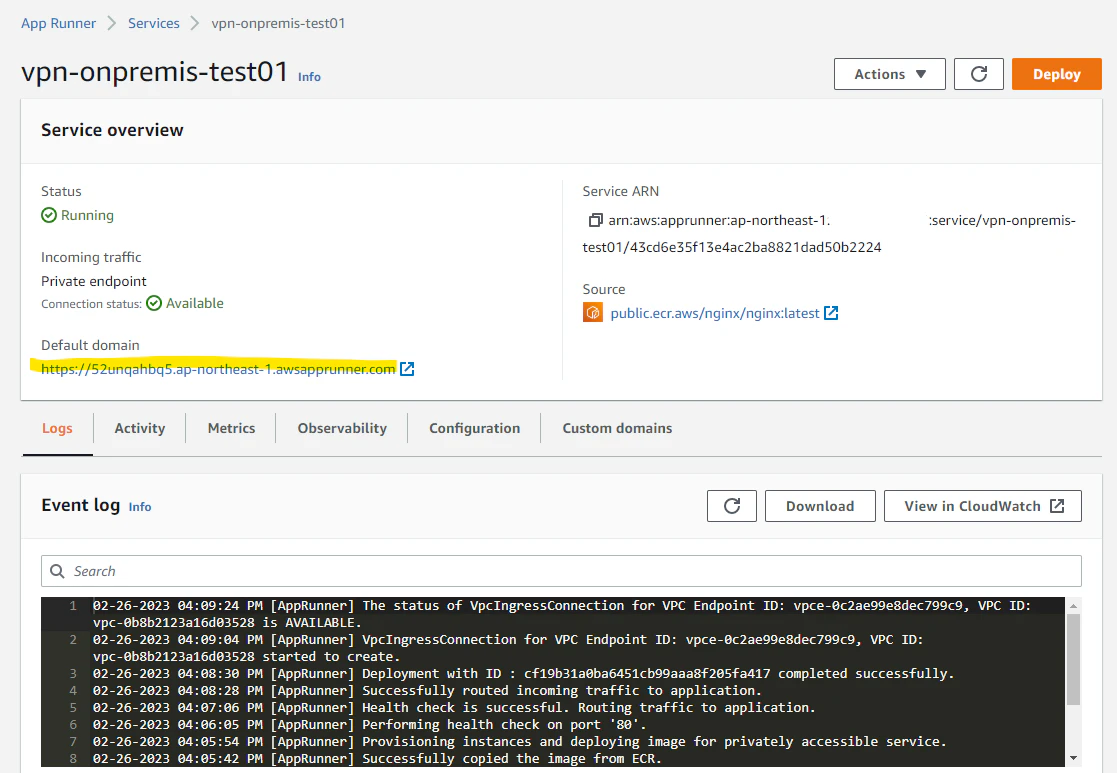
Task: Open Info link next to service name
Action: tap(309, 77)
